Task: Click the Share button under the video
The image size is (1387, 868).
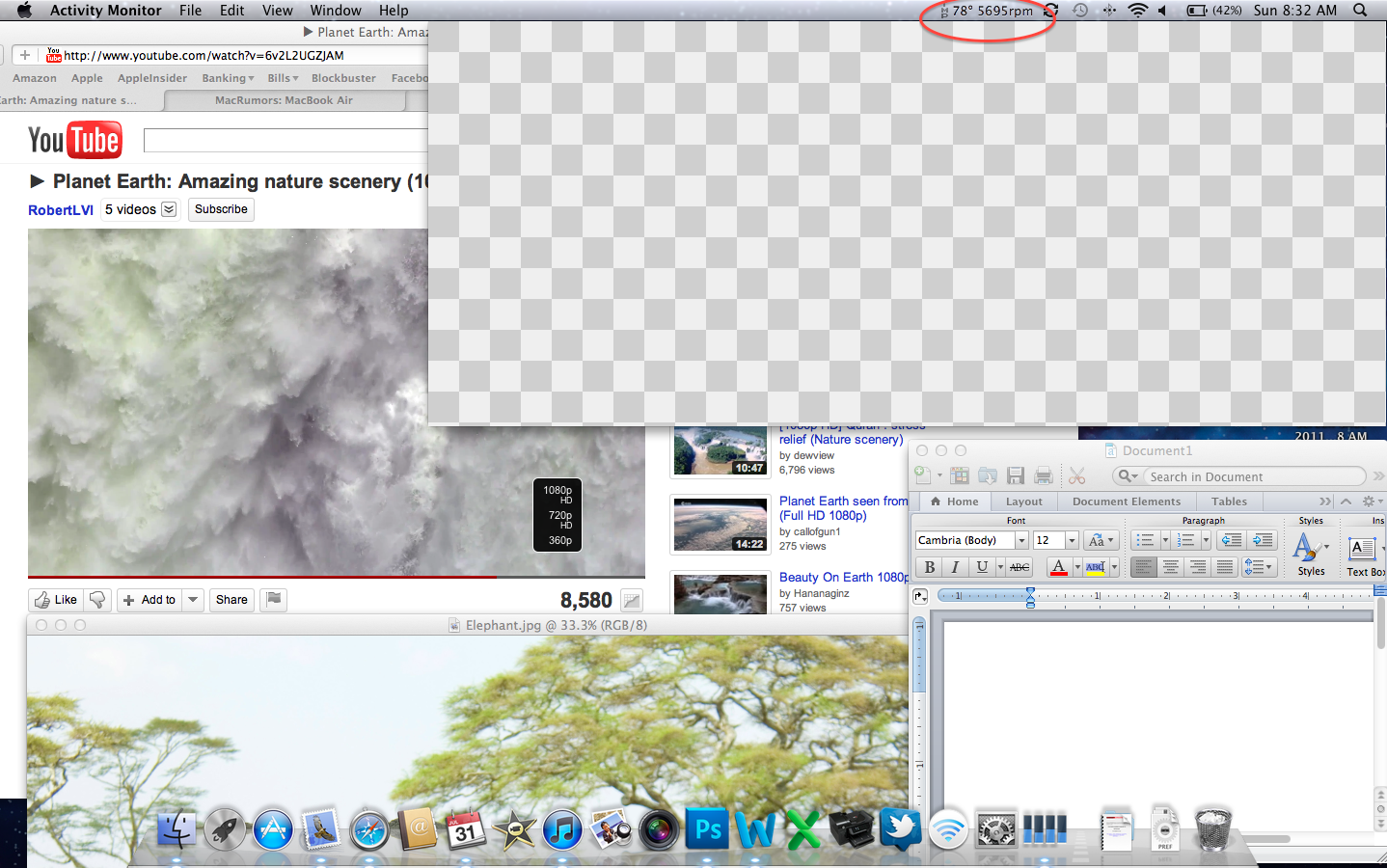Action: (x=231, y=600)
